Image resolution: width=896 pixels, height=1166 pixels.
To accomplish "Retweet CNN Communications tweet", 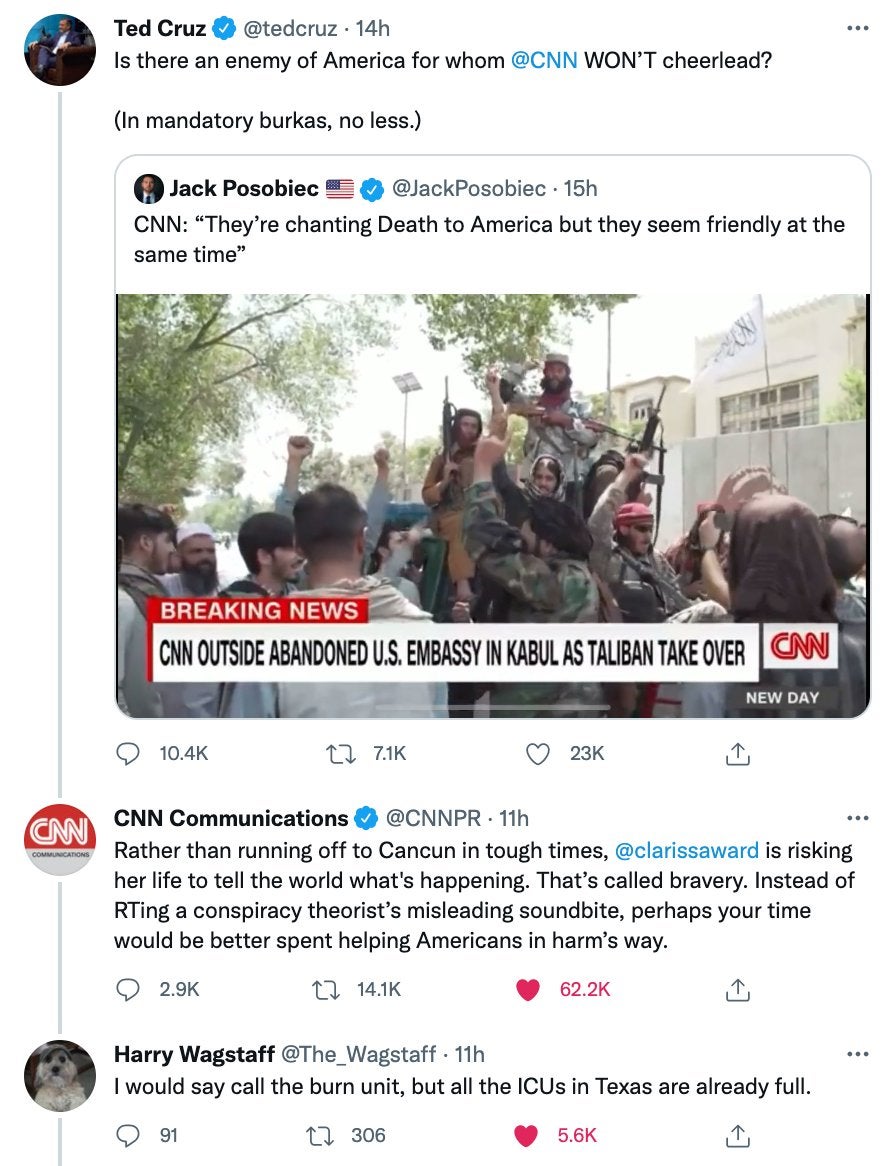I will pyautogui.click(x=322, y=989).
